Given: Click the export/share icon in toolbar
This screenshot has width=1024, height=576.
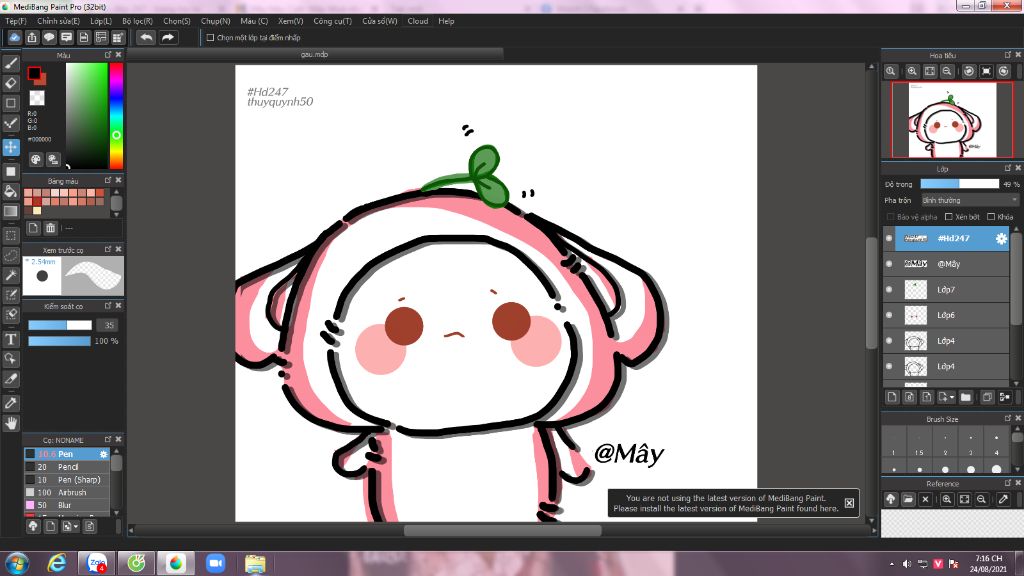Looking at the screenshot, I should [x=32, y=37].
